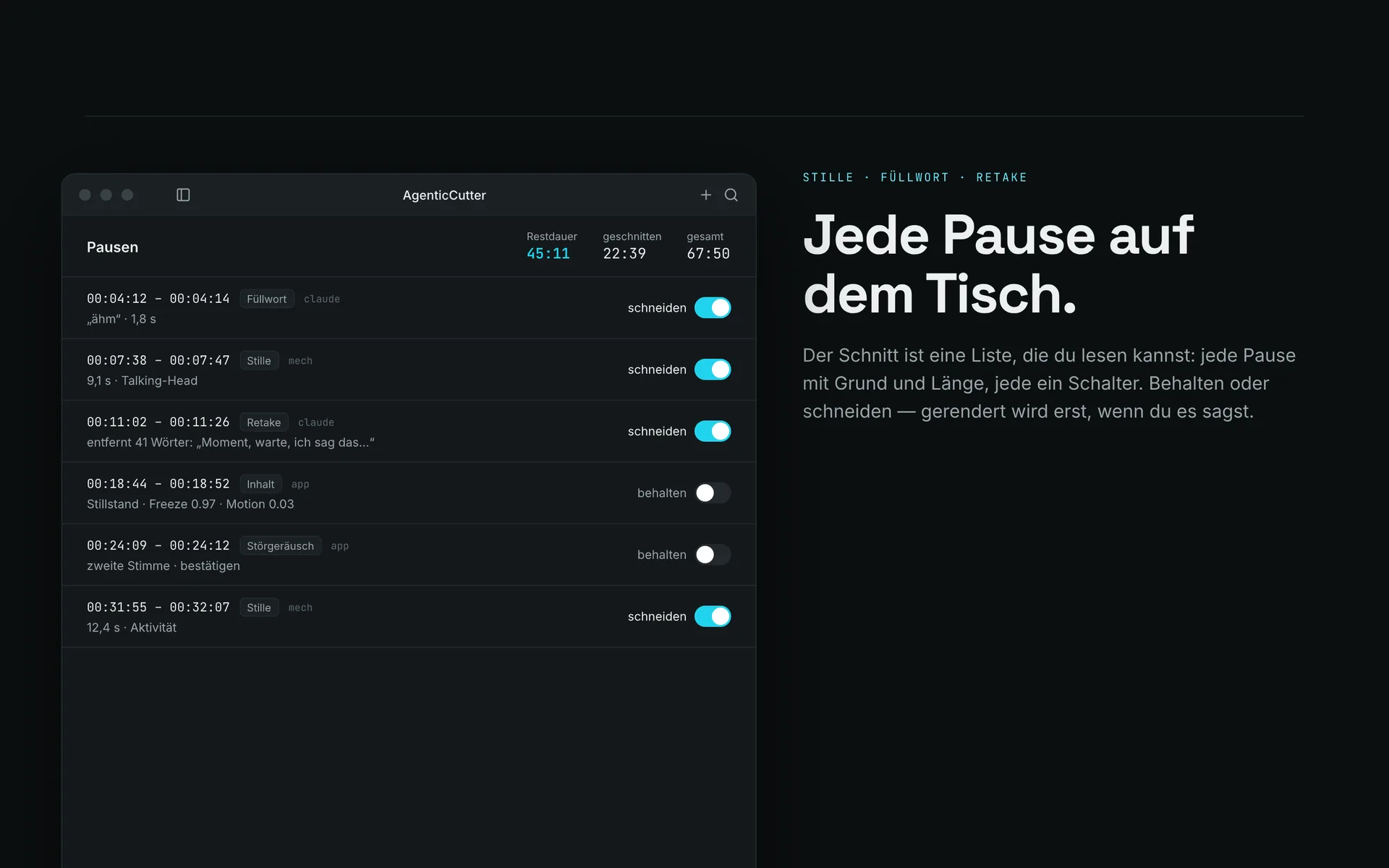Click the Stillstand · Freeze 0.97 description
1389x868 pixels.
[x=190, y=504]
